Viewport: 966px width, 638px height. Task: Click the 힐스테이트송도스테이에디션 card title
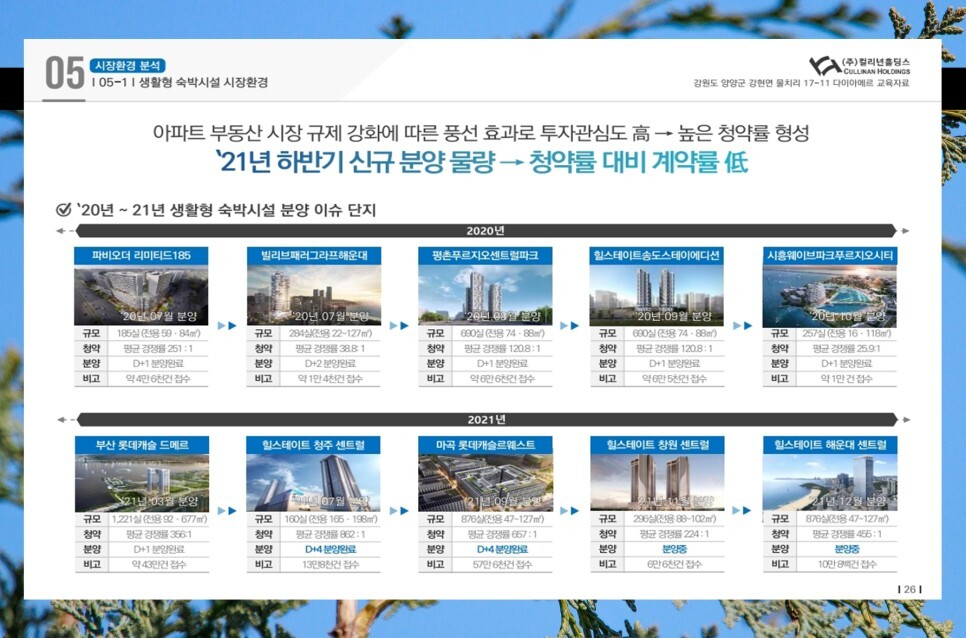tap(657, 256)
